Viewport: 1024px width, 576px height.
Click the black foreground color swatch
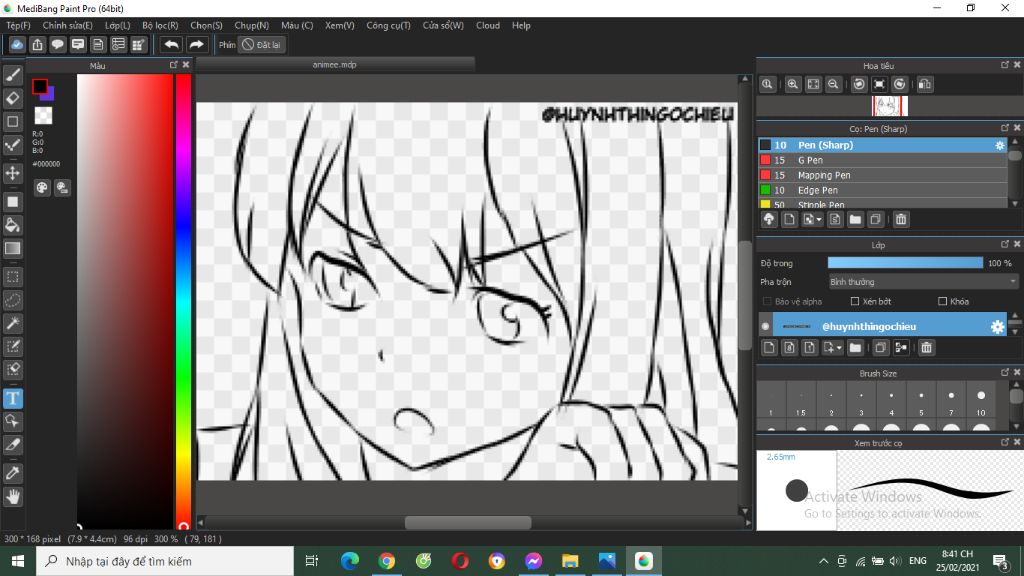point(40,86)
